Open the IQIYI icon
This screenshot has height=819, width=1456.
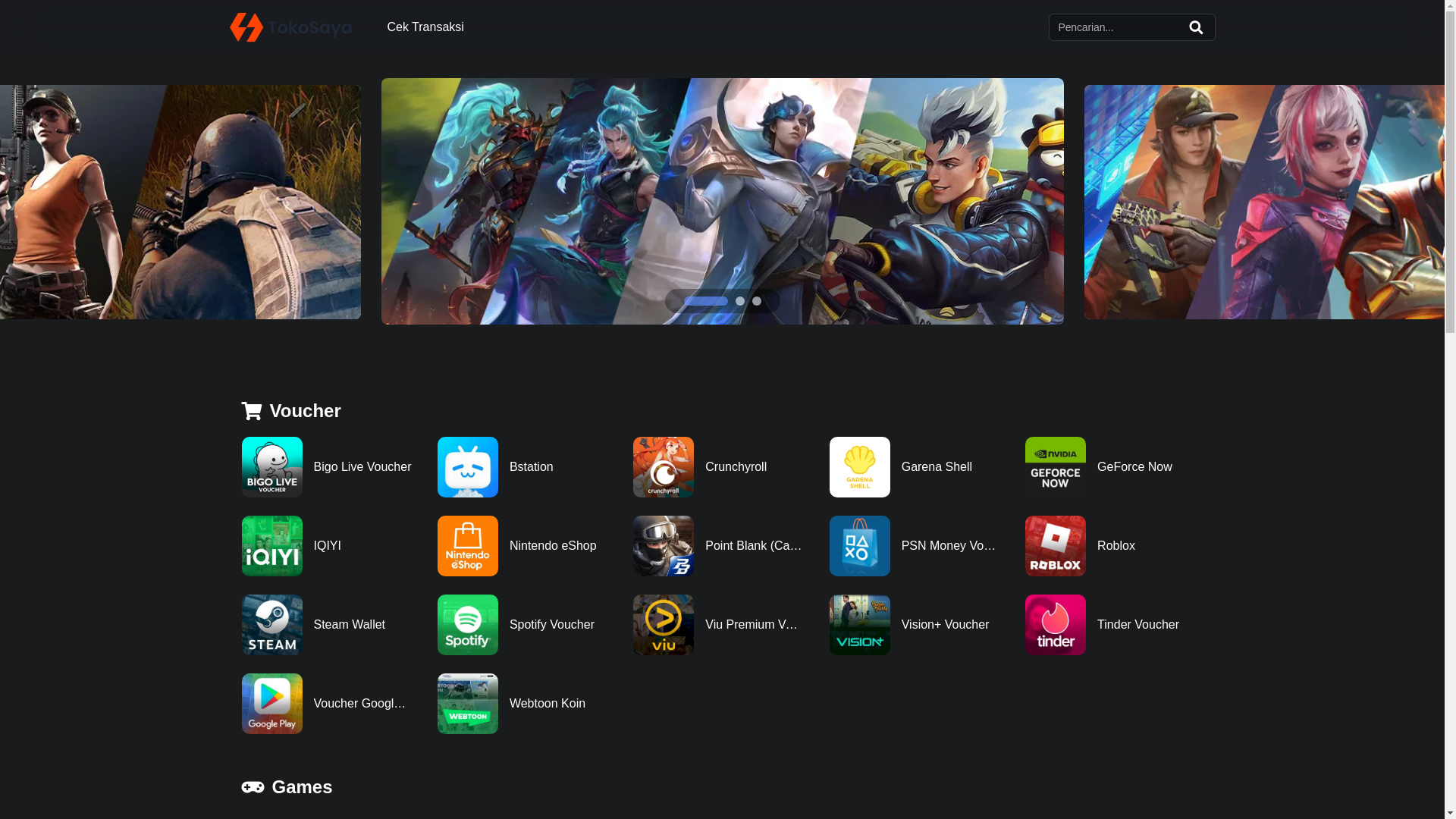pyautogui.click(x=272, y=546)
